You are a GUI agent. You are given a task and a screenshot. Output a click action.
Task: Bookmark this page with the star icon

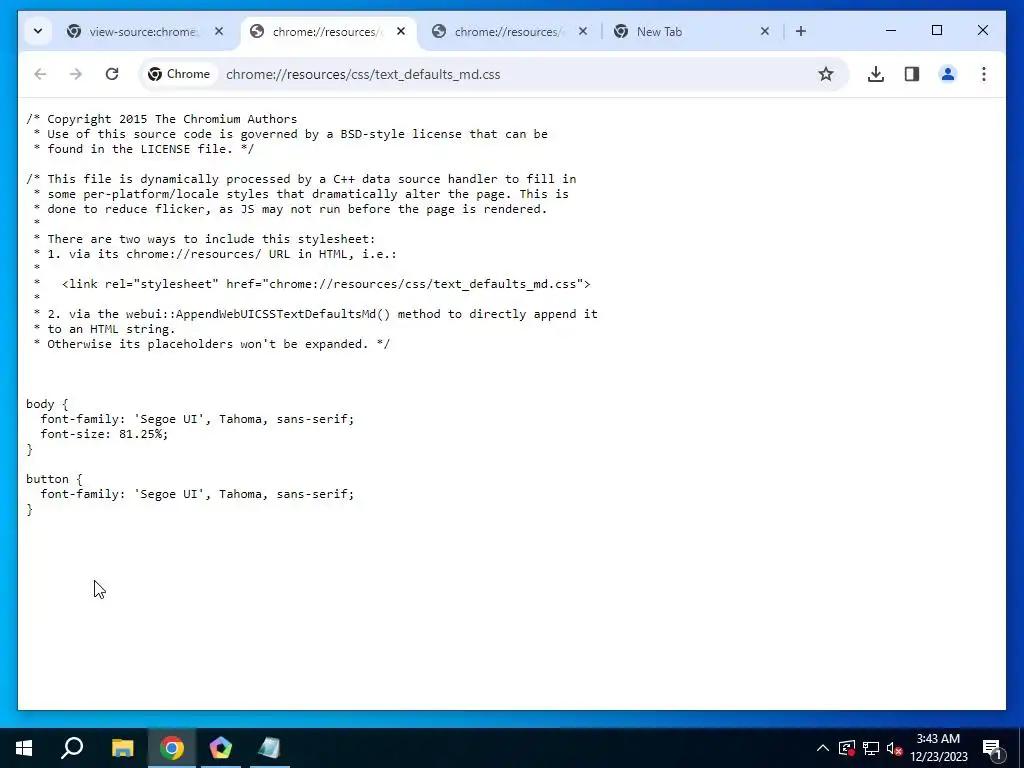point(826,74)
